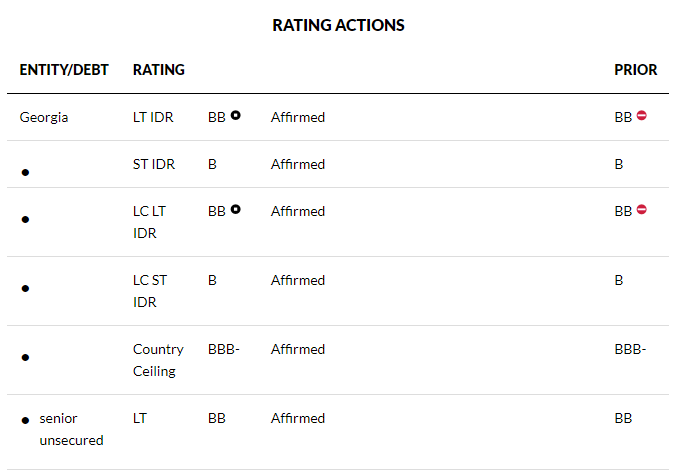Click red negative outlook icon in LT IDR prior
679x476 pixels.
[642, 116]
